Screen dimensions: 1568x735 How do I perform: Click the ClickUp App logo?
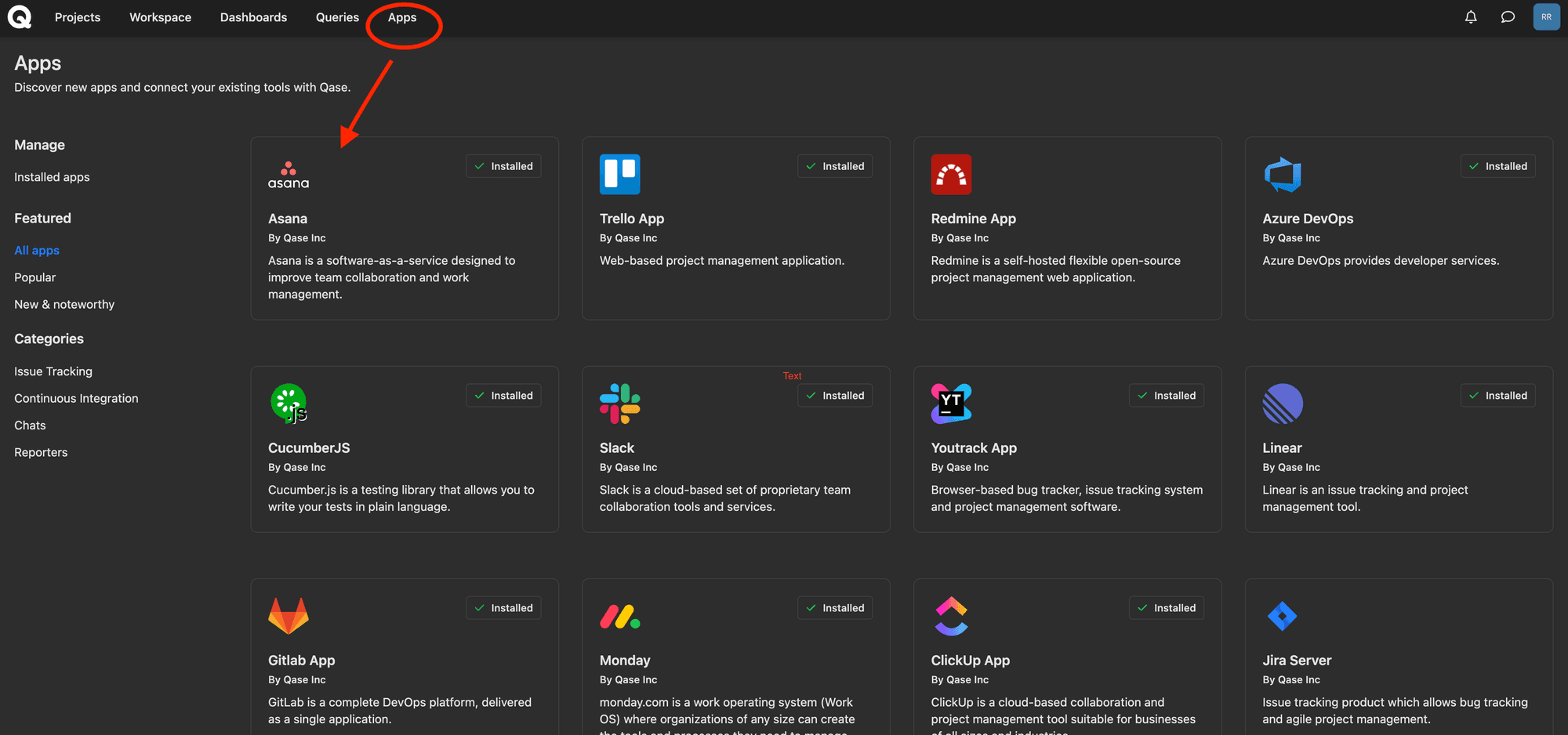point(951,616)
